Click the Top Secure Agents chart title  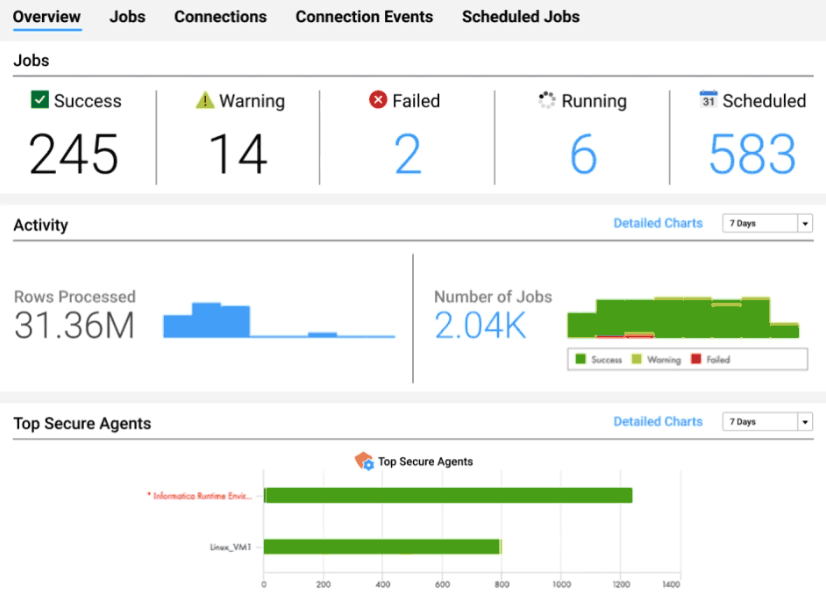coord(426,461)
